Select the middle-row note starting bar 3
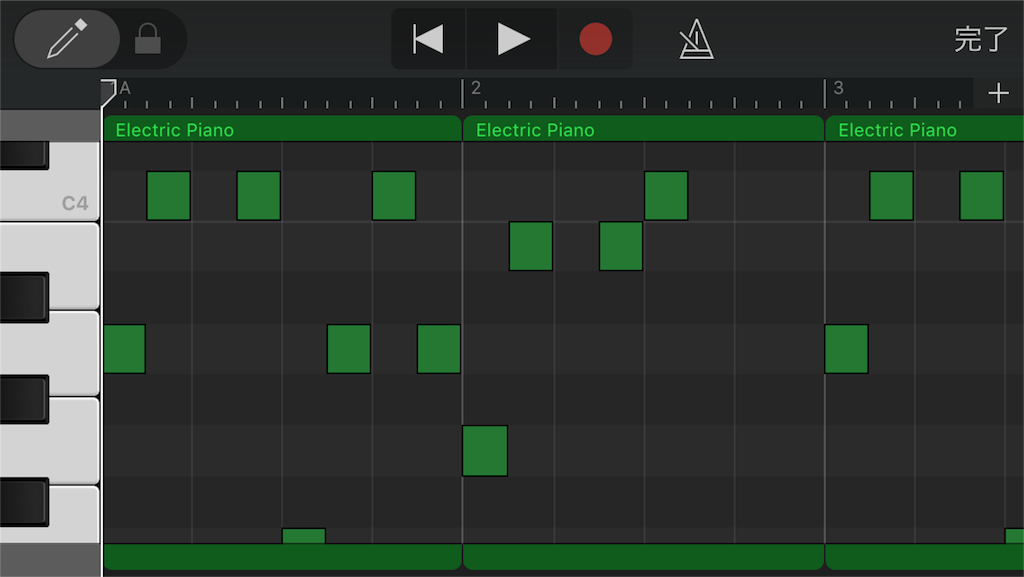 pos(846,349)
